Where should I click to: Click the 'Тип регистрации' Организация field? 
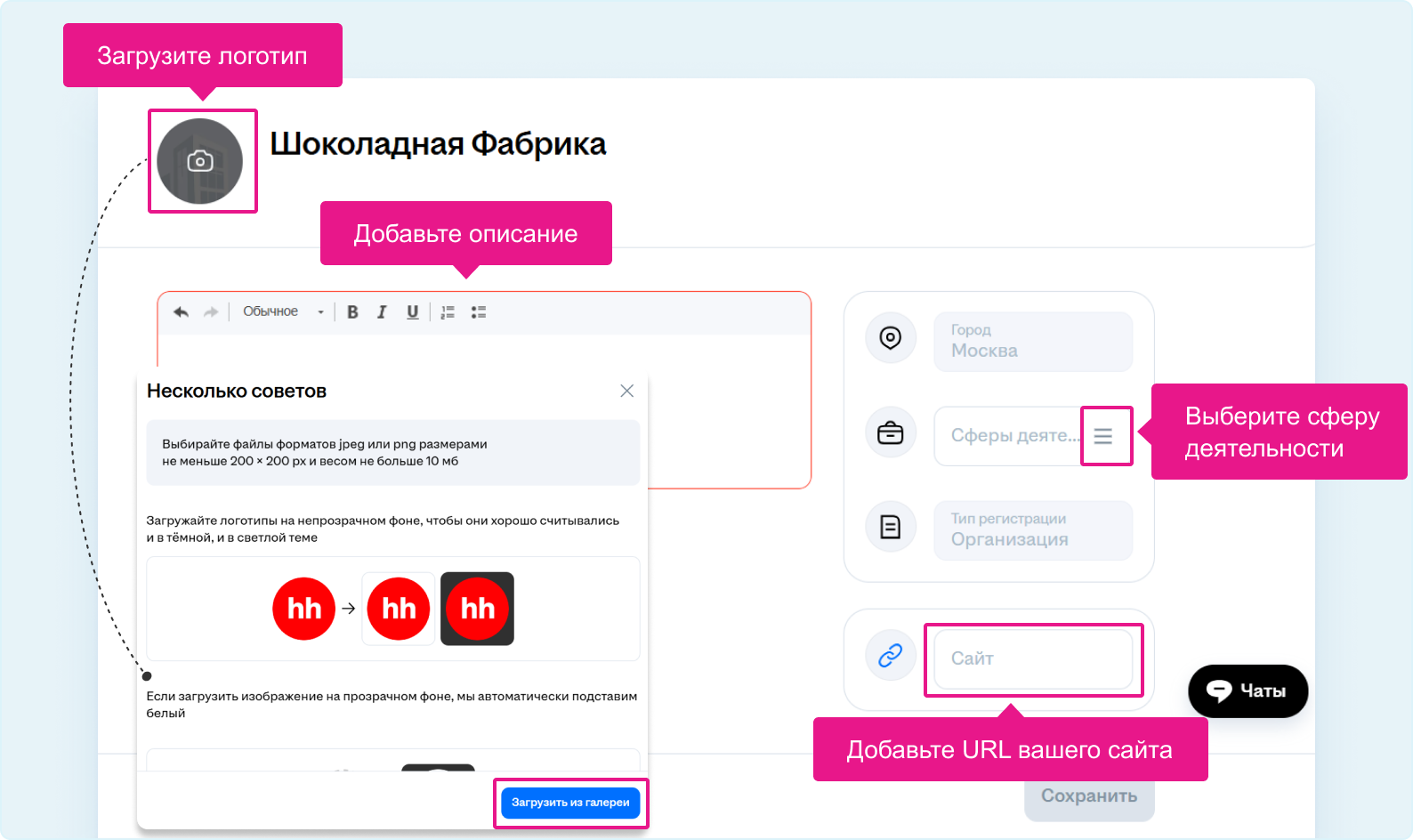click(x=1032, y=530)
